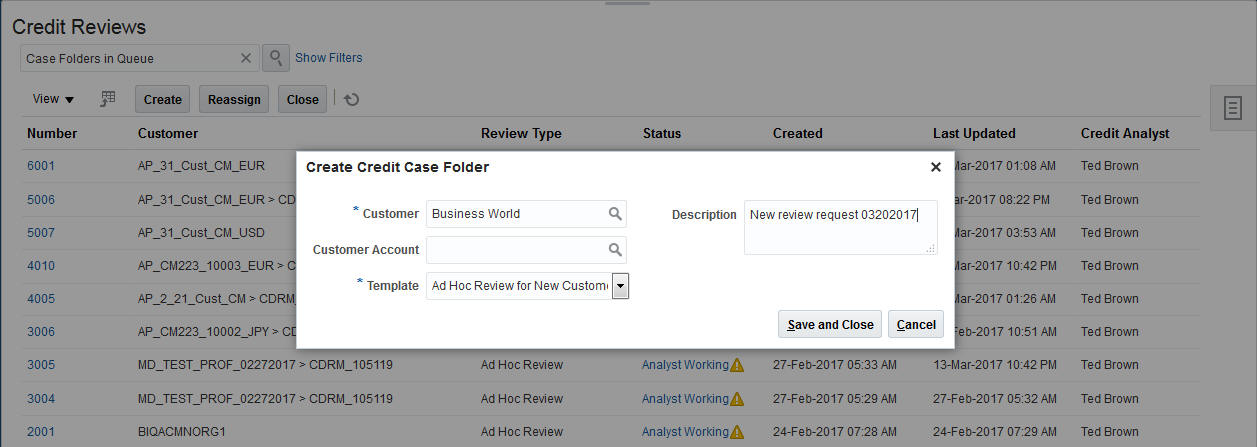This screenshot has height=447, width=1257.
Task: Expand the Template dropdown arrow
Action: 620,286
